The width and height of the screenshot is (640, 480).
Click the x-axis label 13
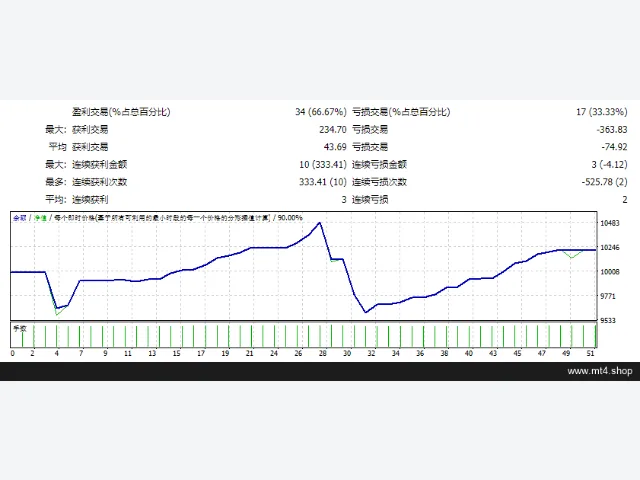(x=152, y=353)
